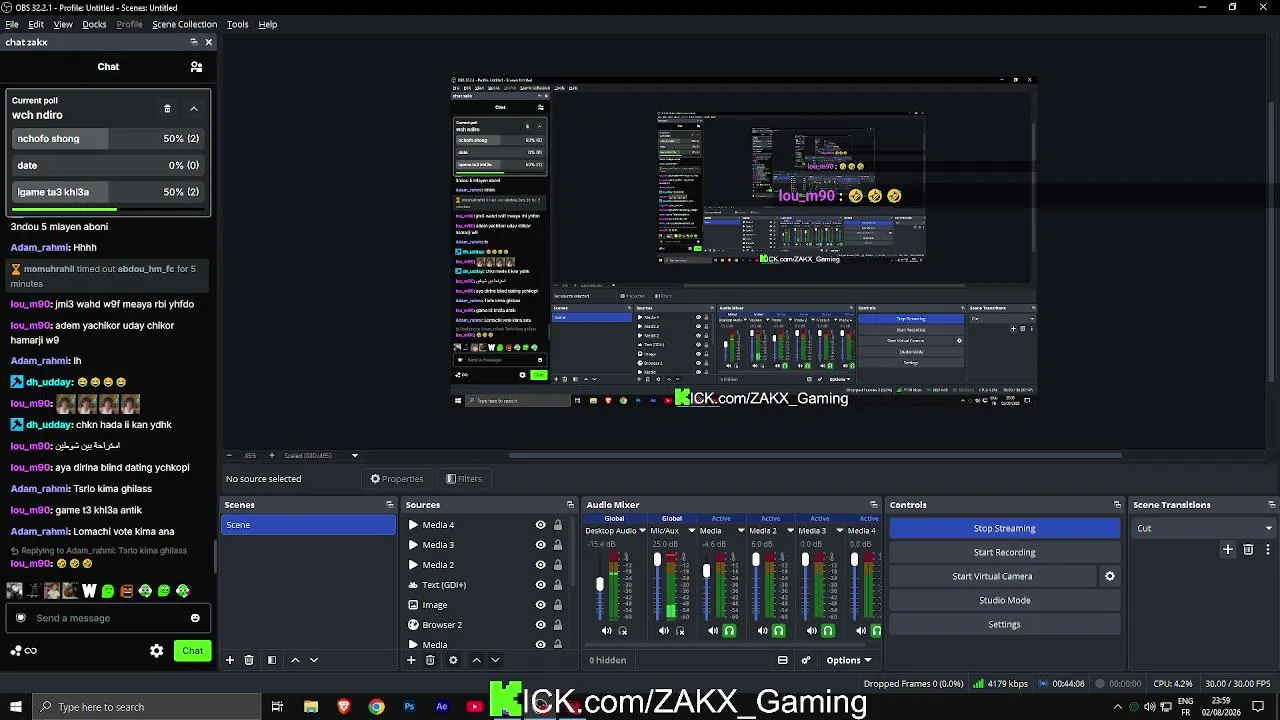Add a new source with plus icon
The height and width of the screenshot is (720, 1280).
click(x=411, y=660)
